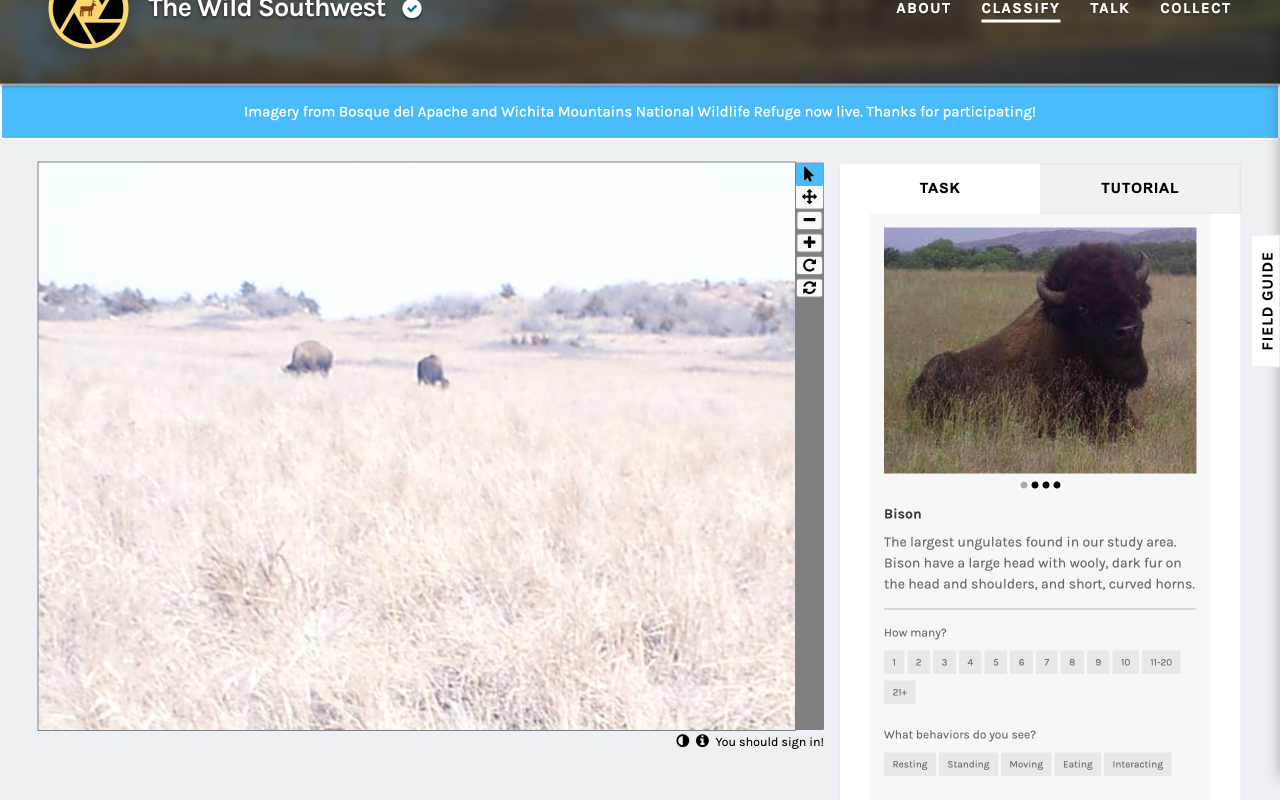Choose the 11-20 count range

1161,662
